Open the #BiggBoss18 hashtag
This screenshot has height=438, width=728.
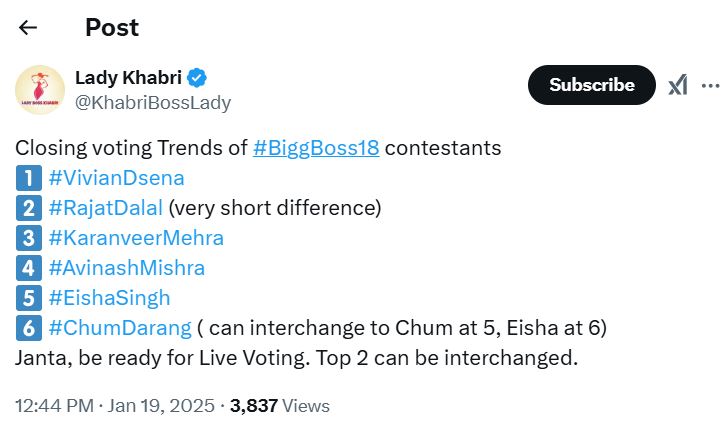(316, 149)
